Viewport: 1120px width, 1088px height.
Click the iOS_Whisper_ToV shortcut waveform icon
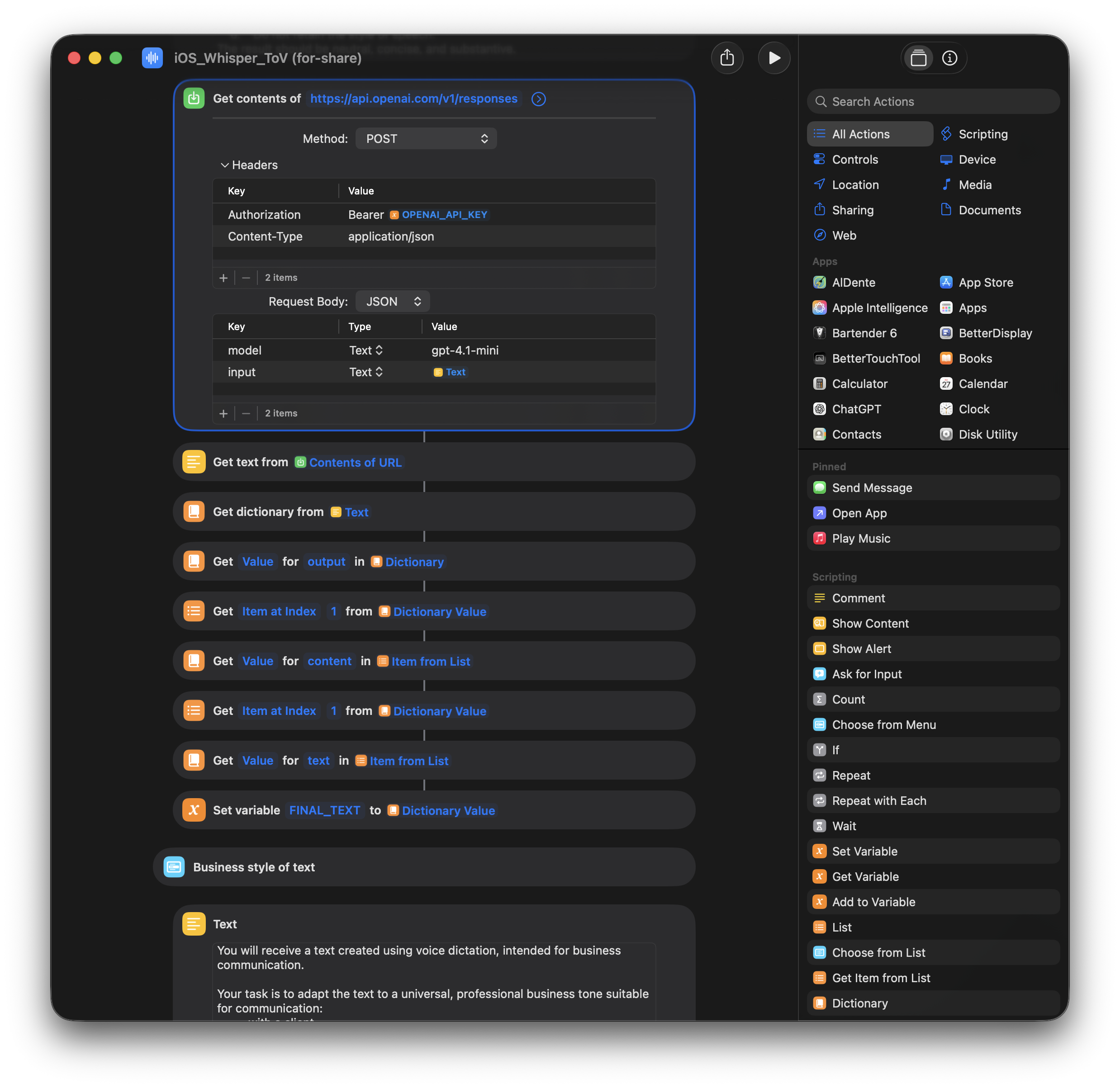(152, 58)
